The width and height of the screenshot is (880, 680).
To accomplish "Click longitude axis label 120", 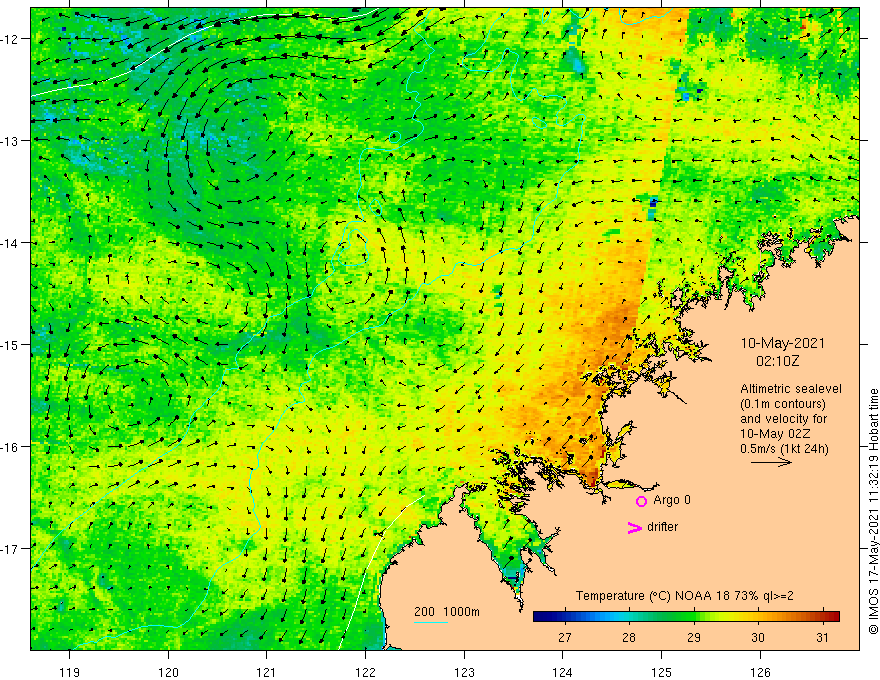I will [168, 672].
